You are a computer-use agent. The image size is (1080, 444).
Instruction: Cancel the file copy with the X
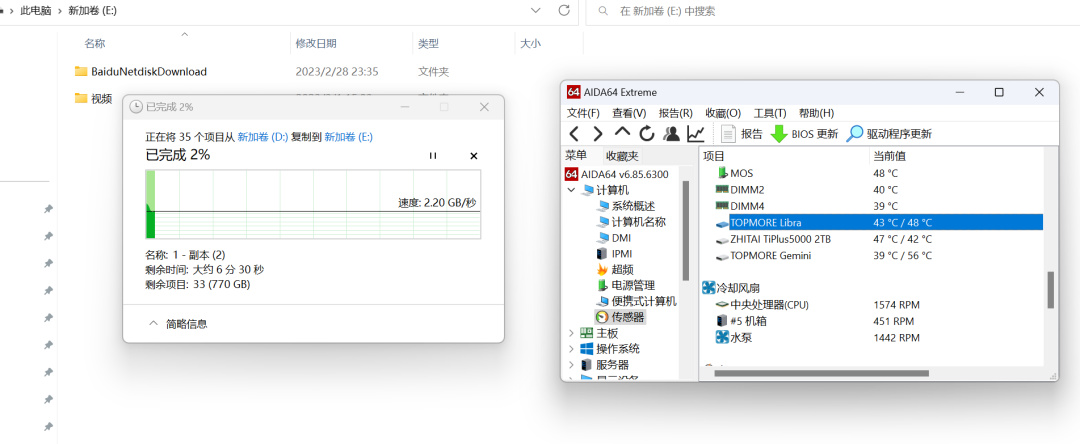[x=473, y=156]
